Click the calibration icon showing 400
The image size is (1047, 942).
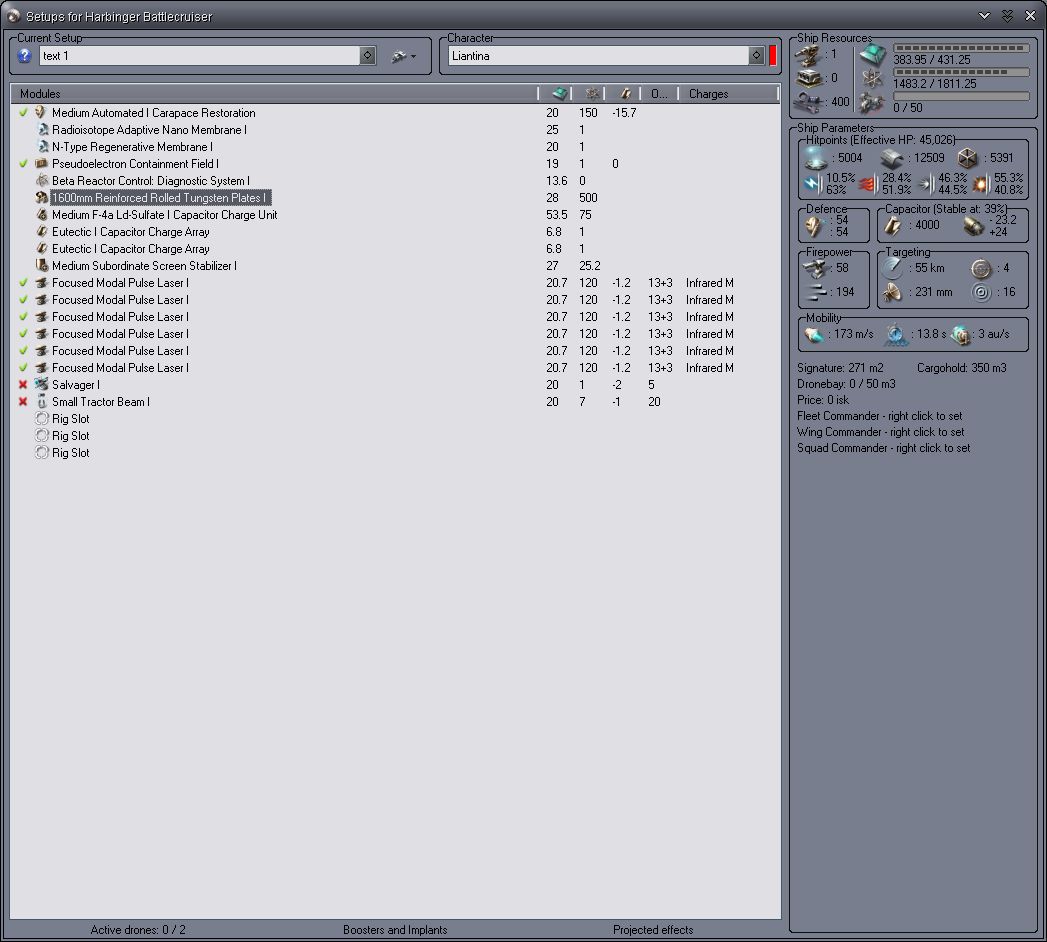click(809, 102)
